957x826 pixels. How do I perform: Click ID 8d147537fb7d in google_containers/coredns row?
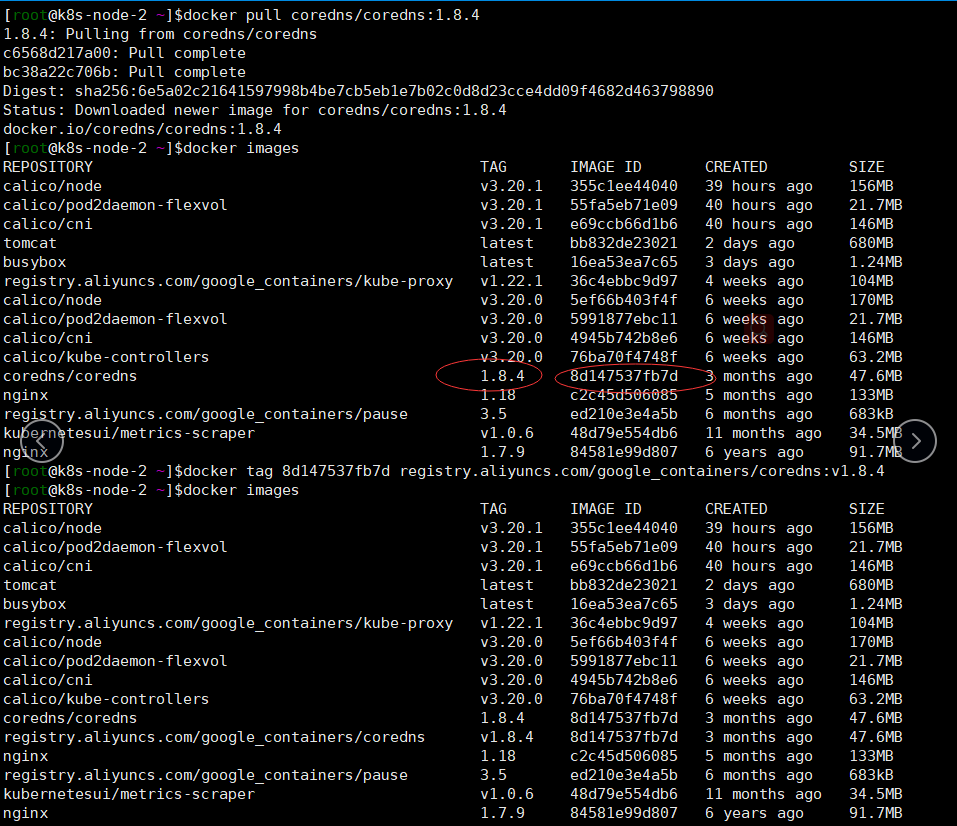click(624, 737)
